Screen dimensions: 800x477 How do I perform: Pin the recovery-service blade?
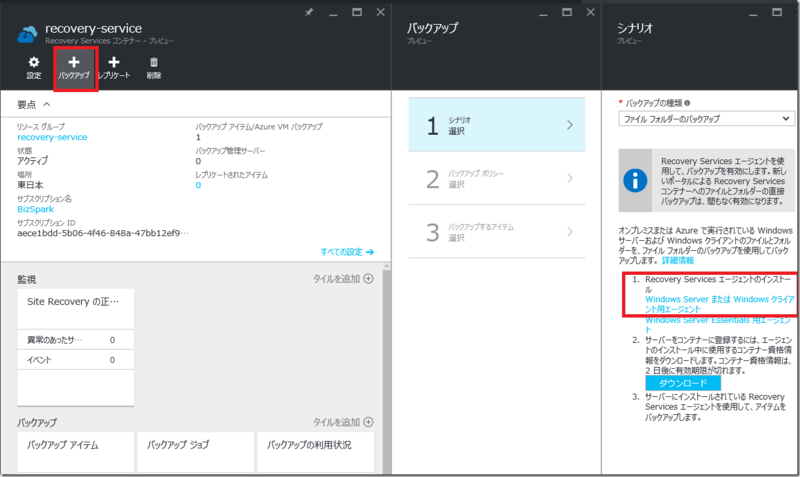(309, 12)
